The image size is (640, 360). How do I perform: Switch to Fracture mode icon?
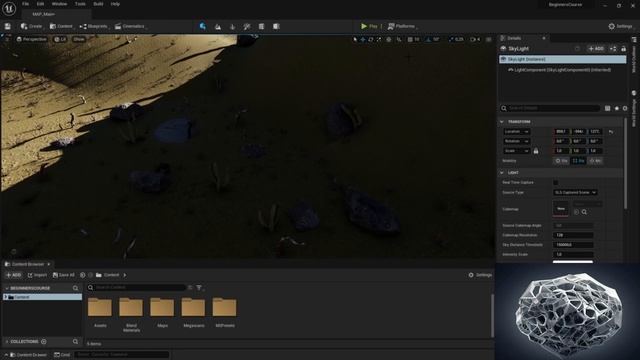(x=276, y=27)
